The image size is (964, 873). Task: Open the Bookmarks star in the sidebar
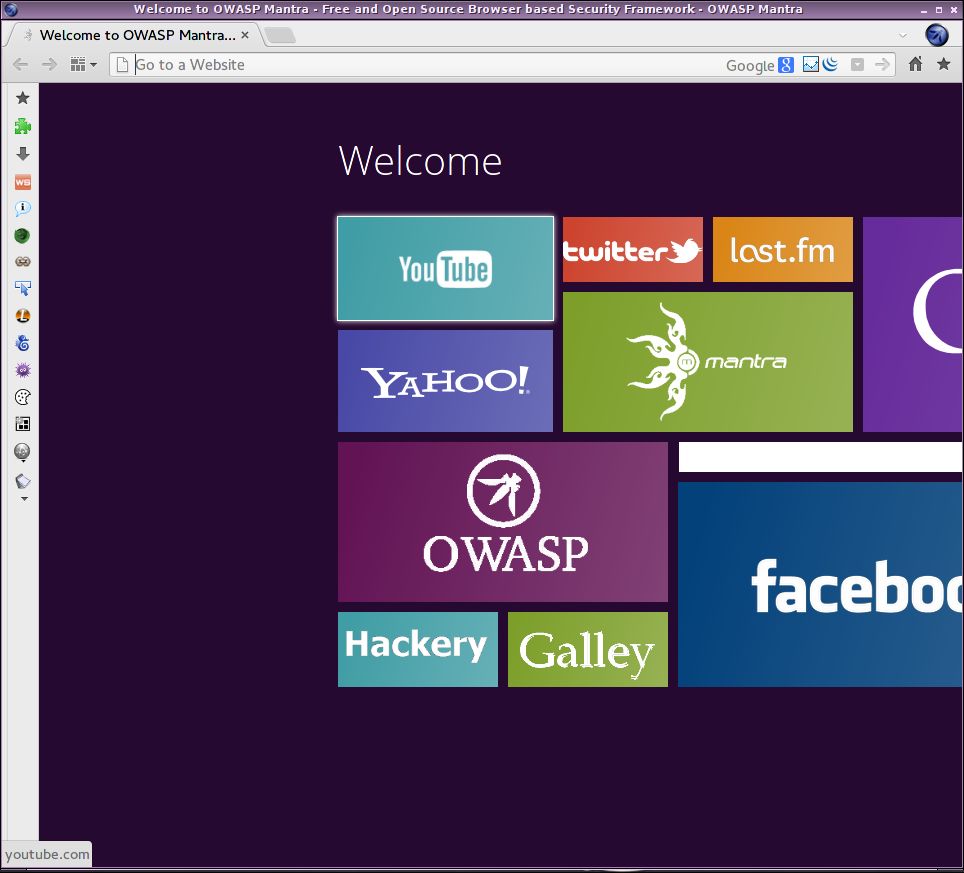tap(23, 98)
